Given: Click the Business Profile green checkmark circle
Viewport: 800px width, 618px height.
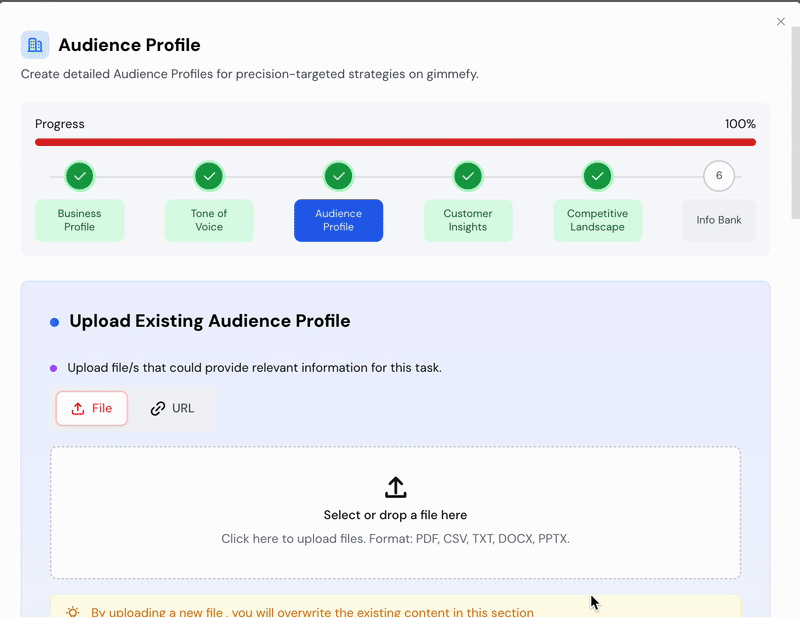Looking at the screenshot, I should [80, 177].
